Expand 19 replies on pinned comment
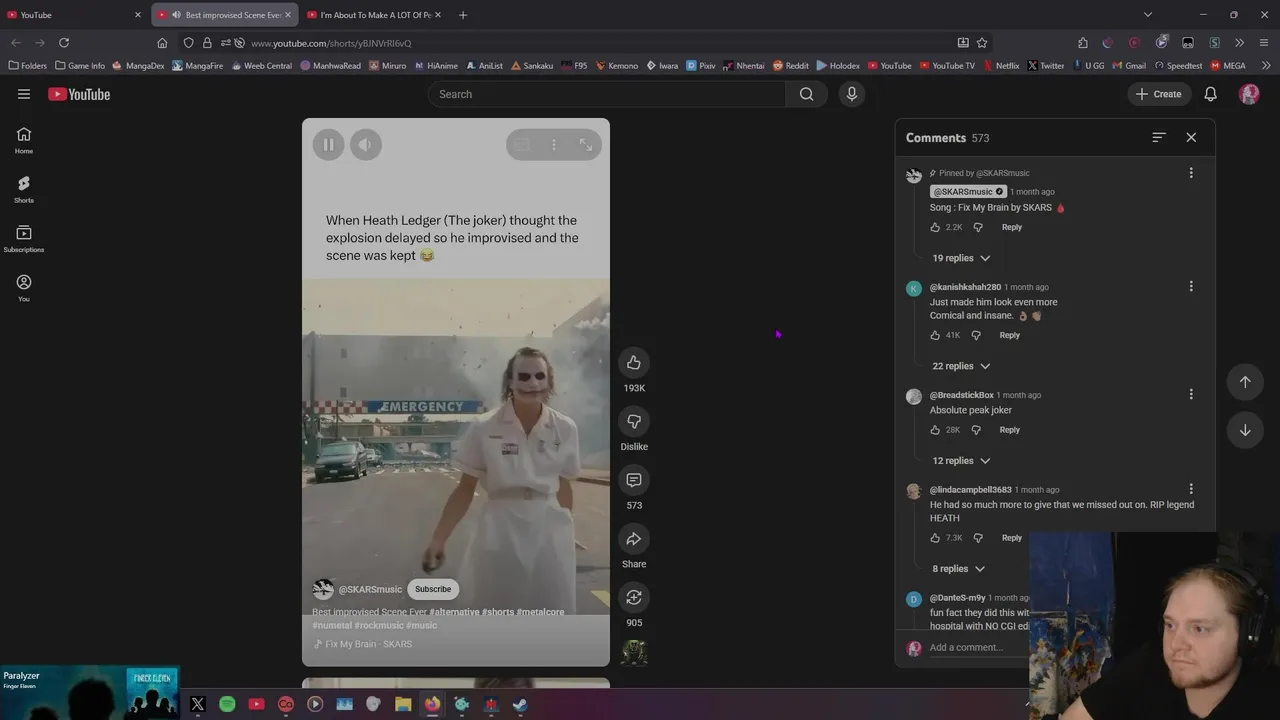 [961, 258]
